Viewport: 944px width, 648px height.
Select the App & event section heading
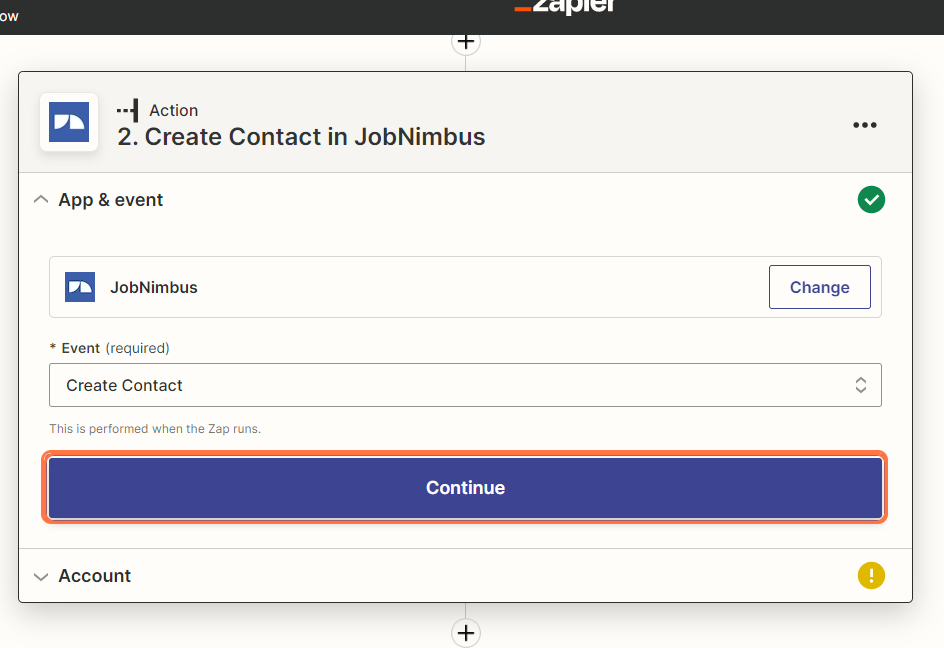coord(111,200)
